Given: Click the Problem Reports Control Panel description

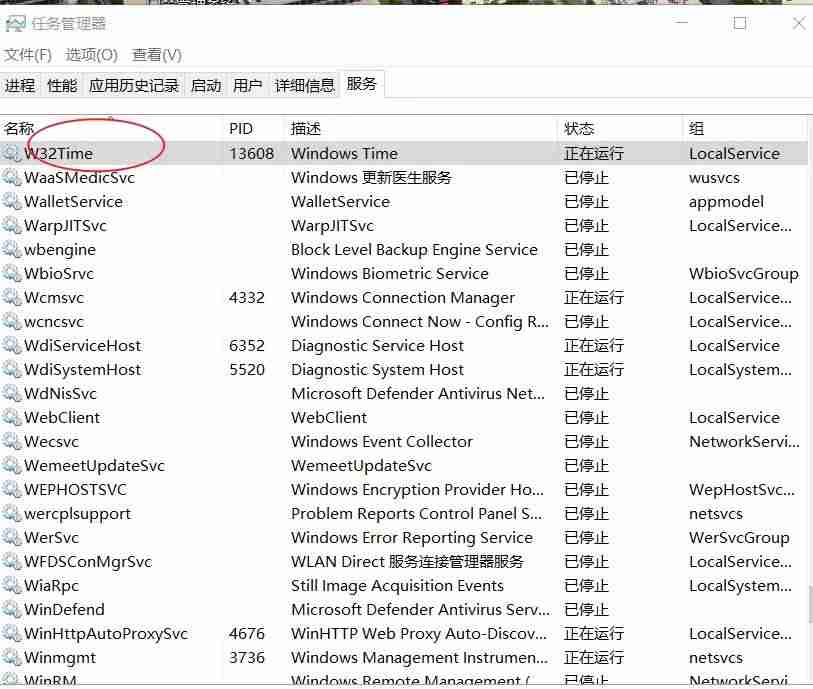Looking at the screenshot, I should tap(416, 513).
